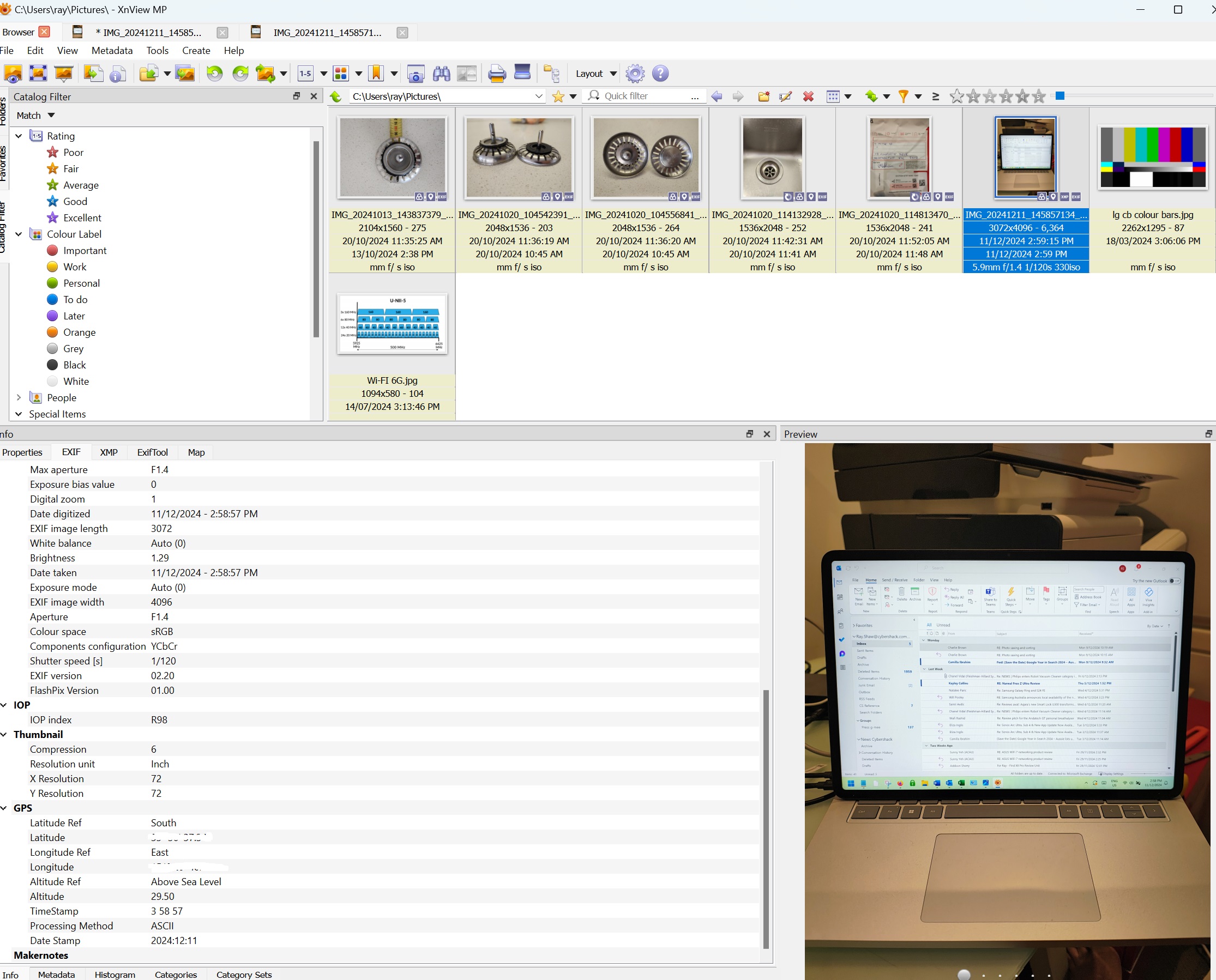The height and width of the screenshot is (980, 1216).
Task: Click the binoculars Find files icon
Action: [x=441, y=74]
